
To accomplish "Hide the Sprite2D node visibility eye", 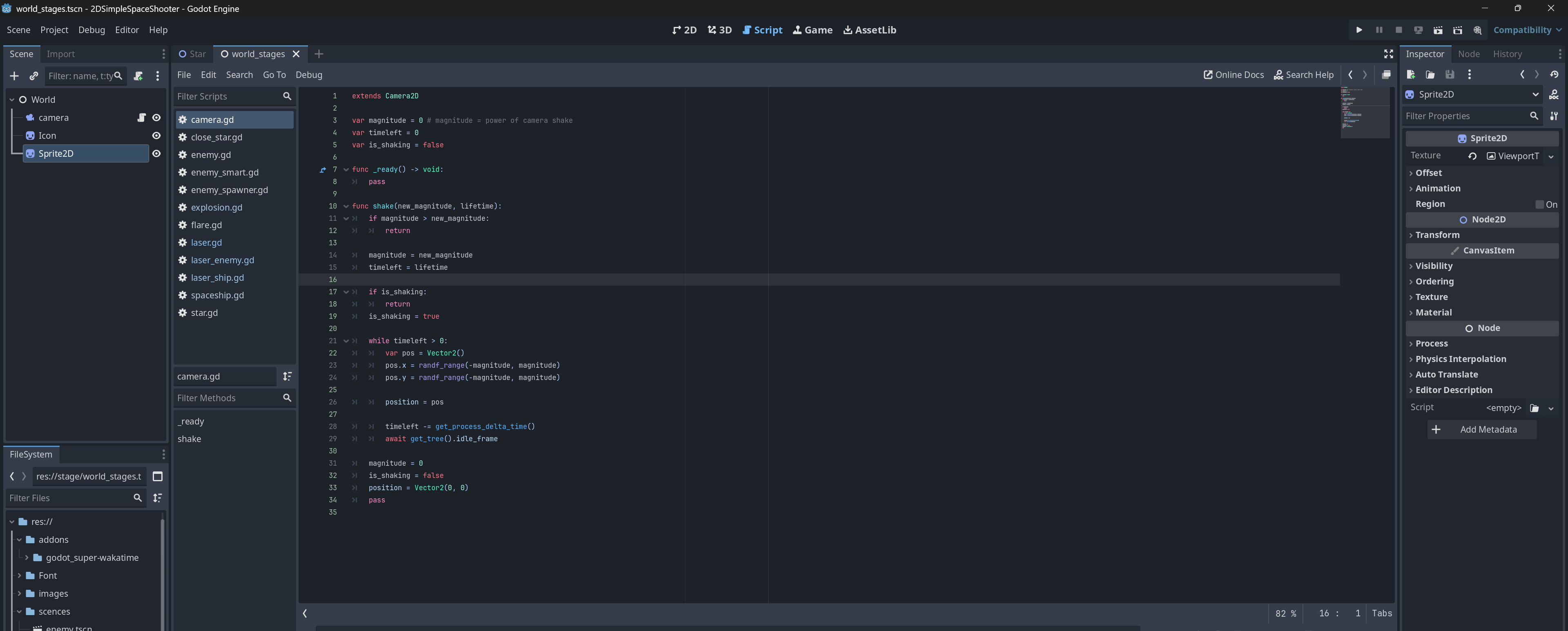I will (156, 153).
